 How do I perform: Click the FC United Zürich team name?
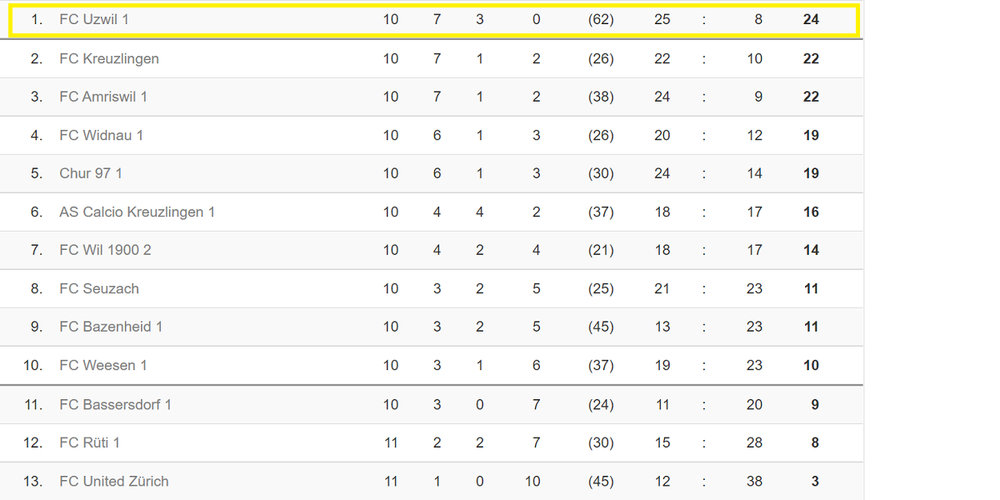(x=114, y=482)
